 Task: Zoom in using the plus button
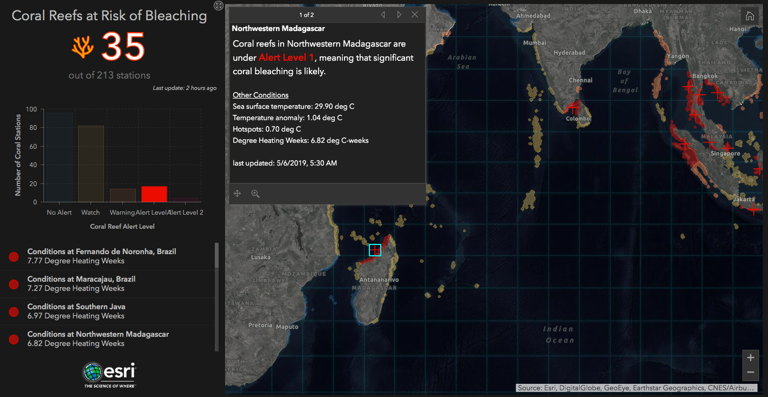pyautogui.click(x=750, y=357)
